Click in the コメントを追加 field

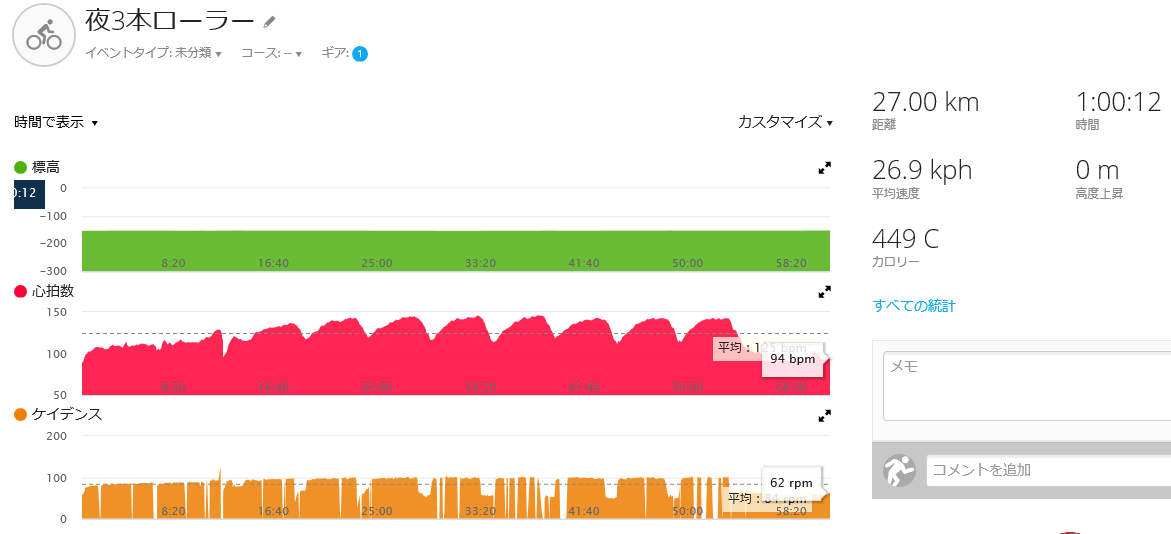pos(1049,471)
